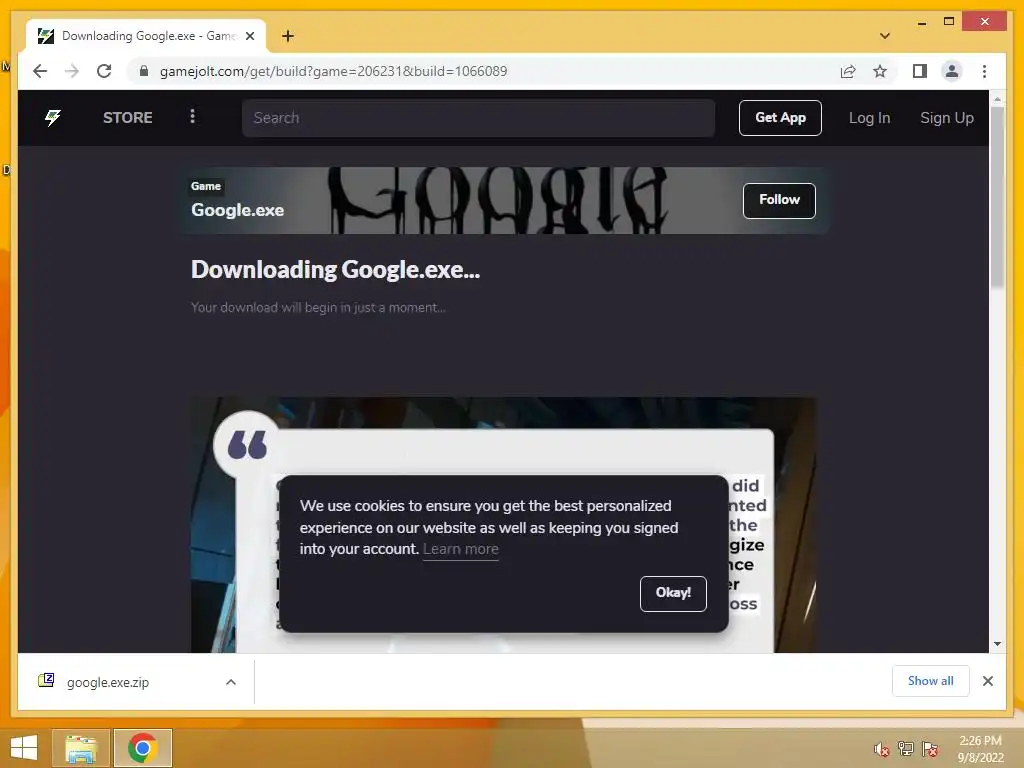
Task: View site security lock info
Action: 144,71
